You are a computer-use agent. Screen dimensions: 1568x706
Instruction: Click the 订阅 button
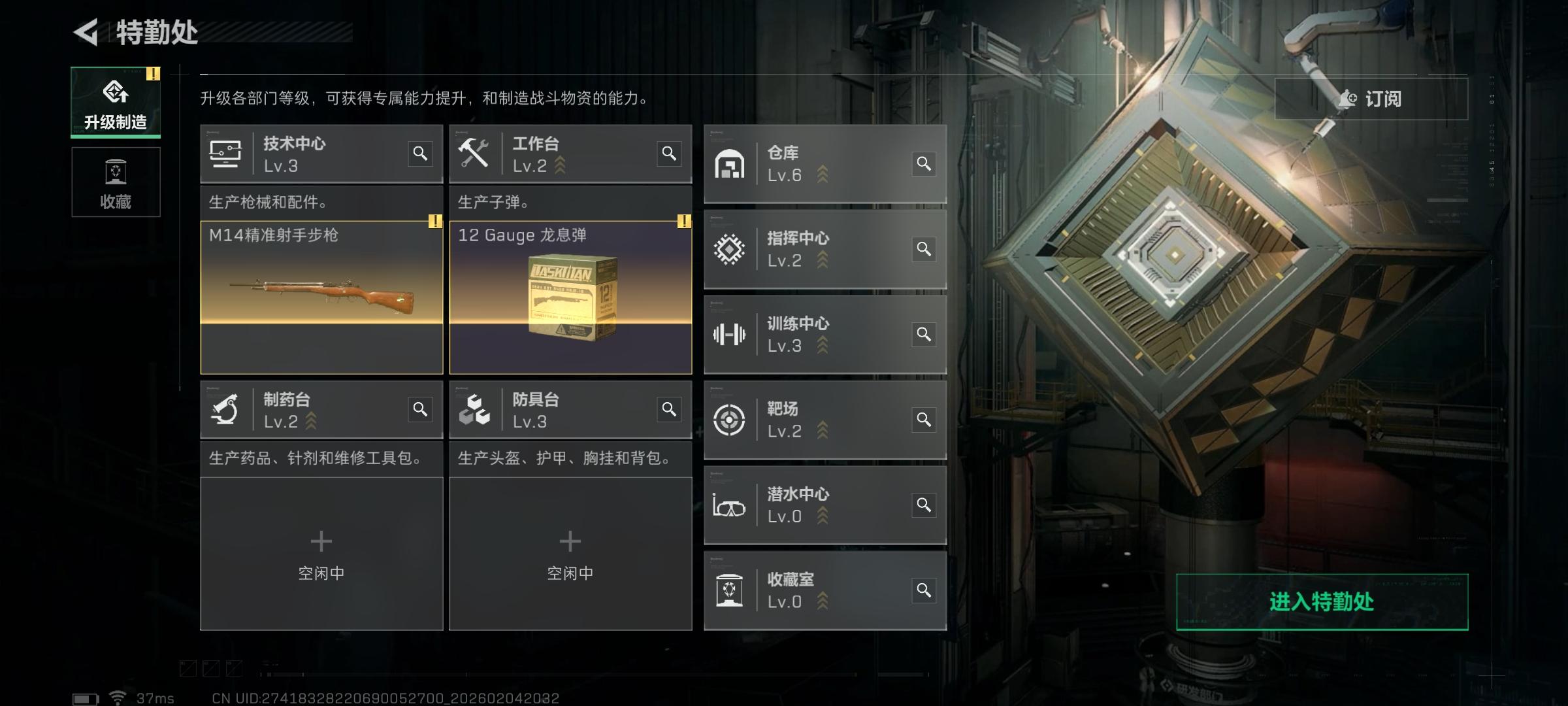(x=1371, y=99)
